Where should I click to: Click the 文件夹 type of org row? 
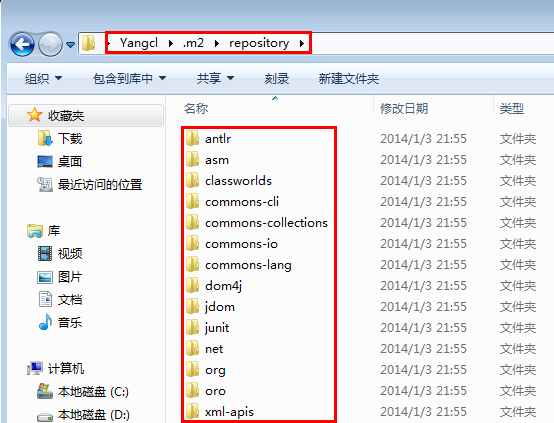(x=518, y=370)
